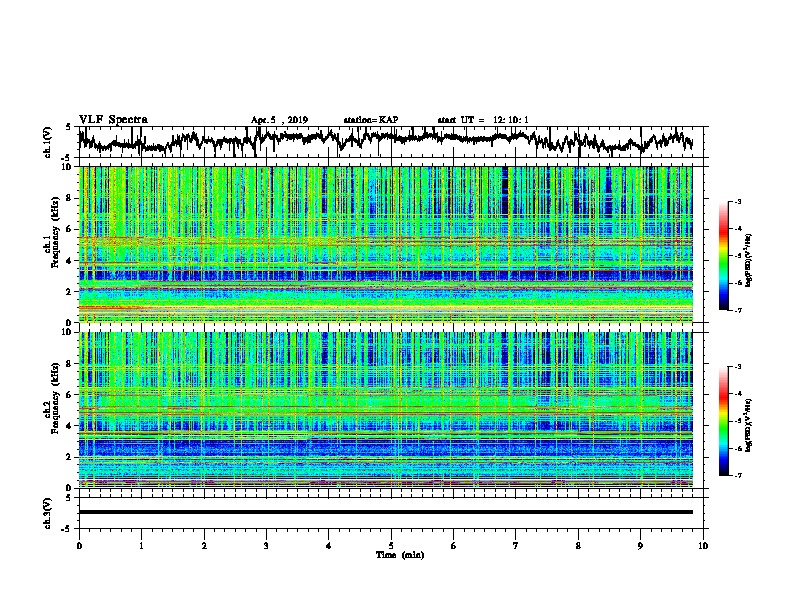Click the "ch.3(V)" axis label
The image size is (792, 612).
coord(48,514)
